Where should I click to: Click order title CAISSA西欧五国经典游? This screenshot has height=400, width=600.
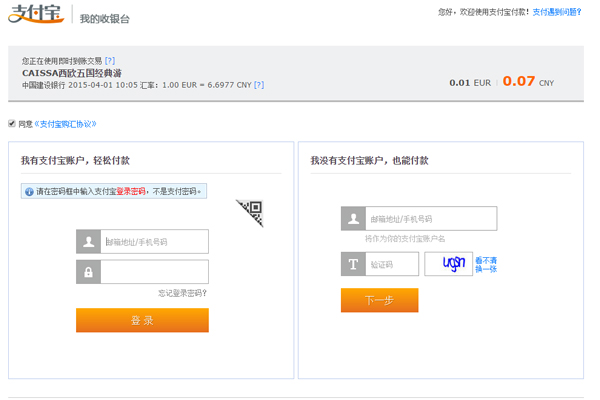point(72,73)
